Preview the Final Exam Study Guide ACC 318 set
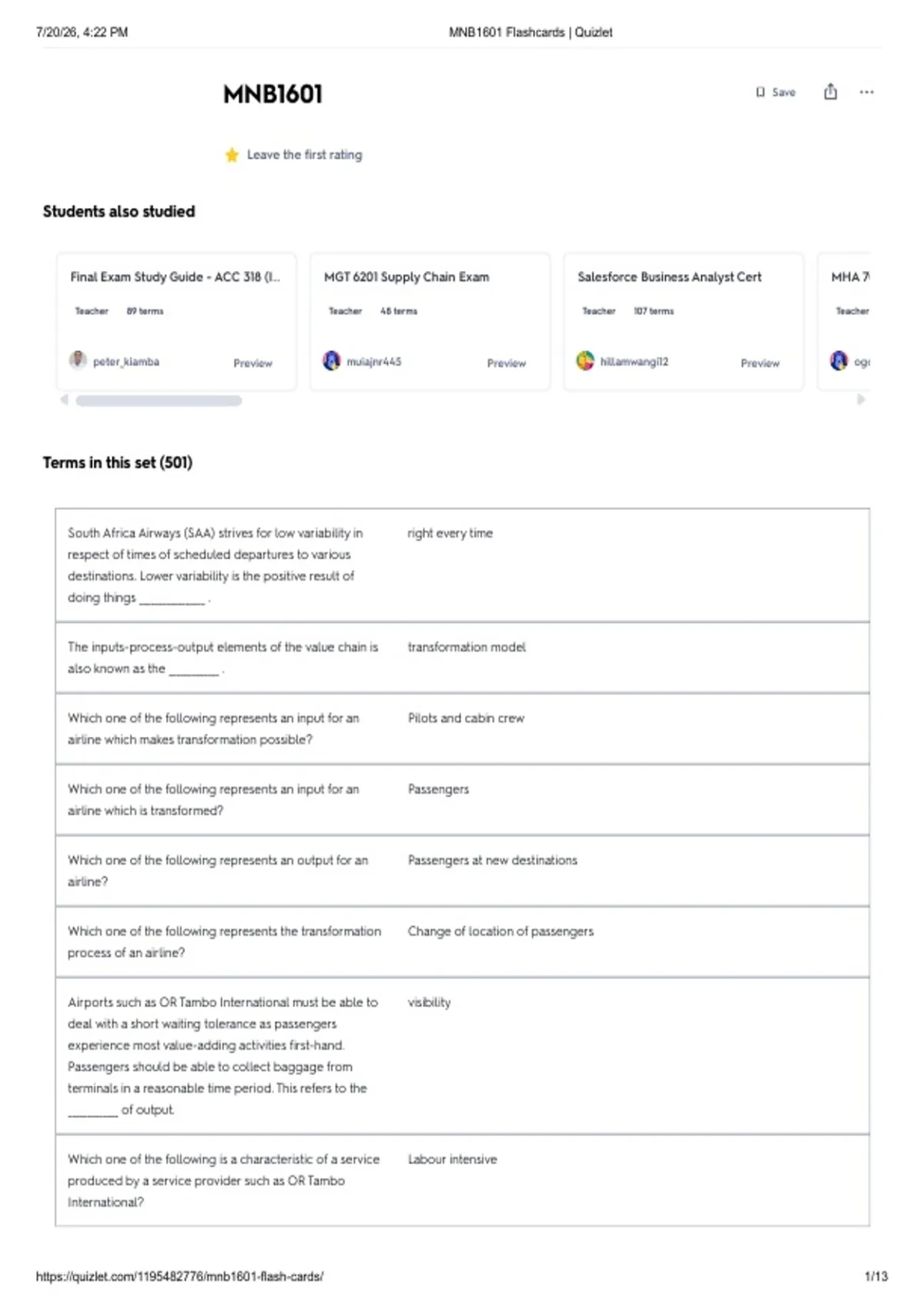 coord(253,363)
